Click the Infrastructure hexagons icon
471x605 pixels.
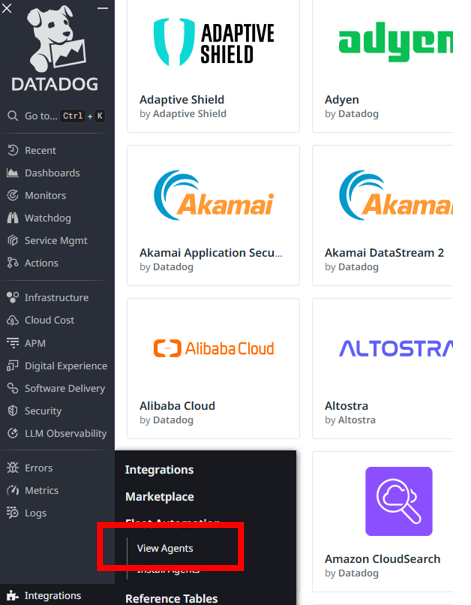coord(13,297)
